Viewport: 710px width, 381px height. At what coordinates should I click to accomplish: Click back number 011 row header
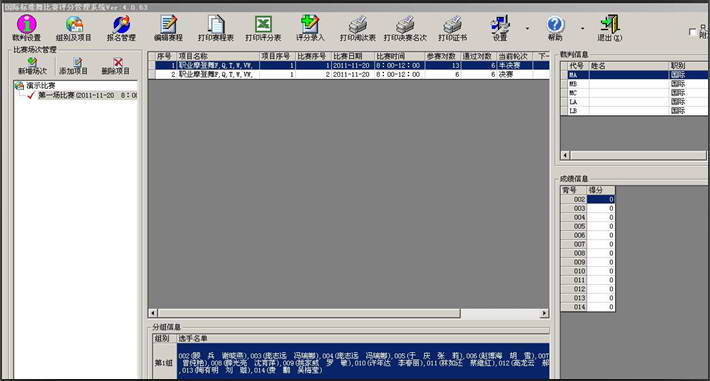pos(574,280)
